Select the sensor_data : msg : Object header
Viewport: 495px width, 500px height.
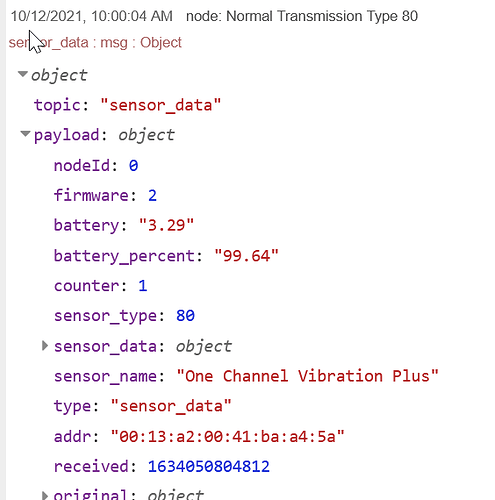[x=95, y=43]
